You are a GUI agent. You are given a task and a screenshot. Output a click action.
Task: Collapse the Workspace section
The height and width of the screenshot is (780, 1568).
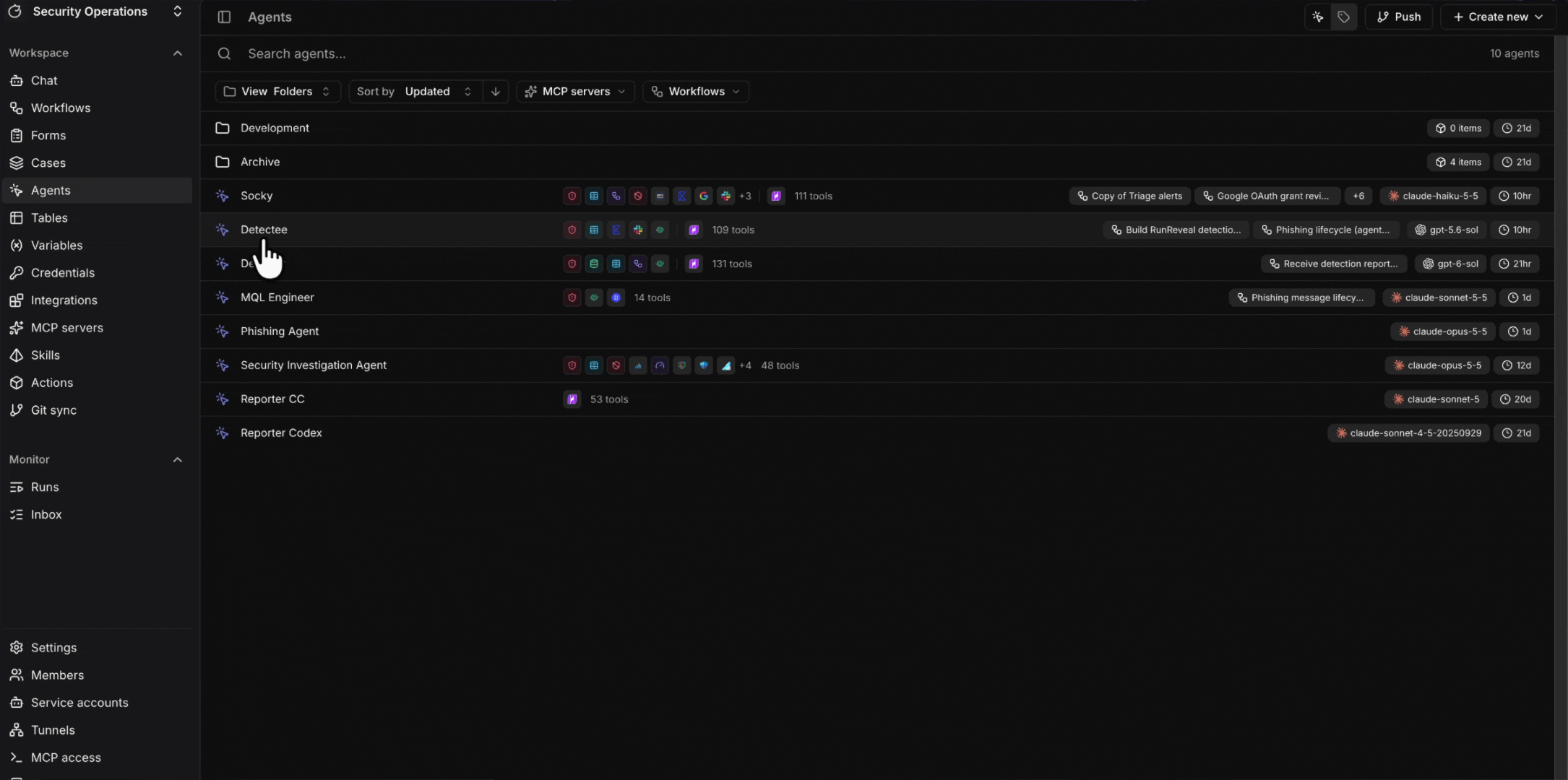tap(178, 53)
